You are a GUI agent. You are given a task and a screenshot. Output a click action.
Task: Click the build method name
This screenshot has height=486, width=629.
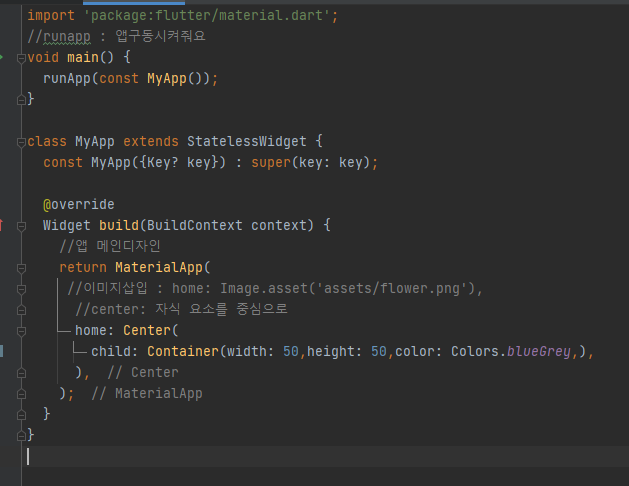pos(119,225)
